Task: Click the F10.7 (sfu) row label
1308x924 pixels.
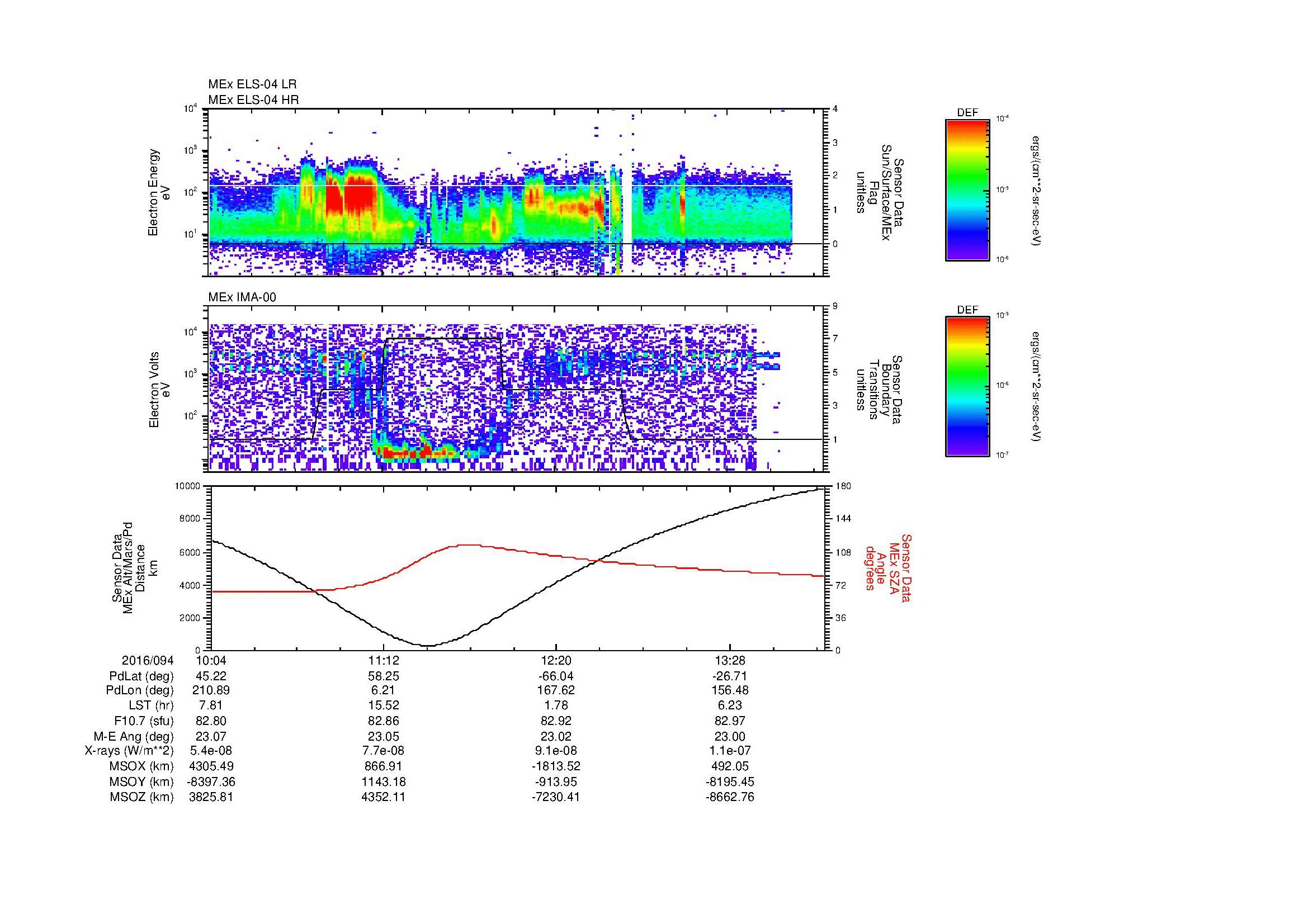Action: tap(144, 721)
